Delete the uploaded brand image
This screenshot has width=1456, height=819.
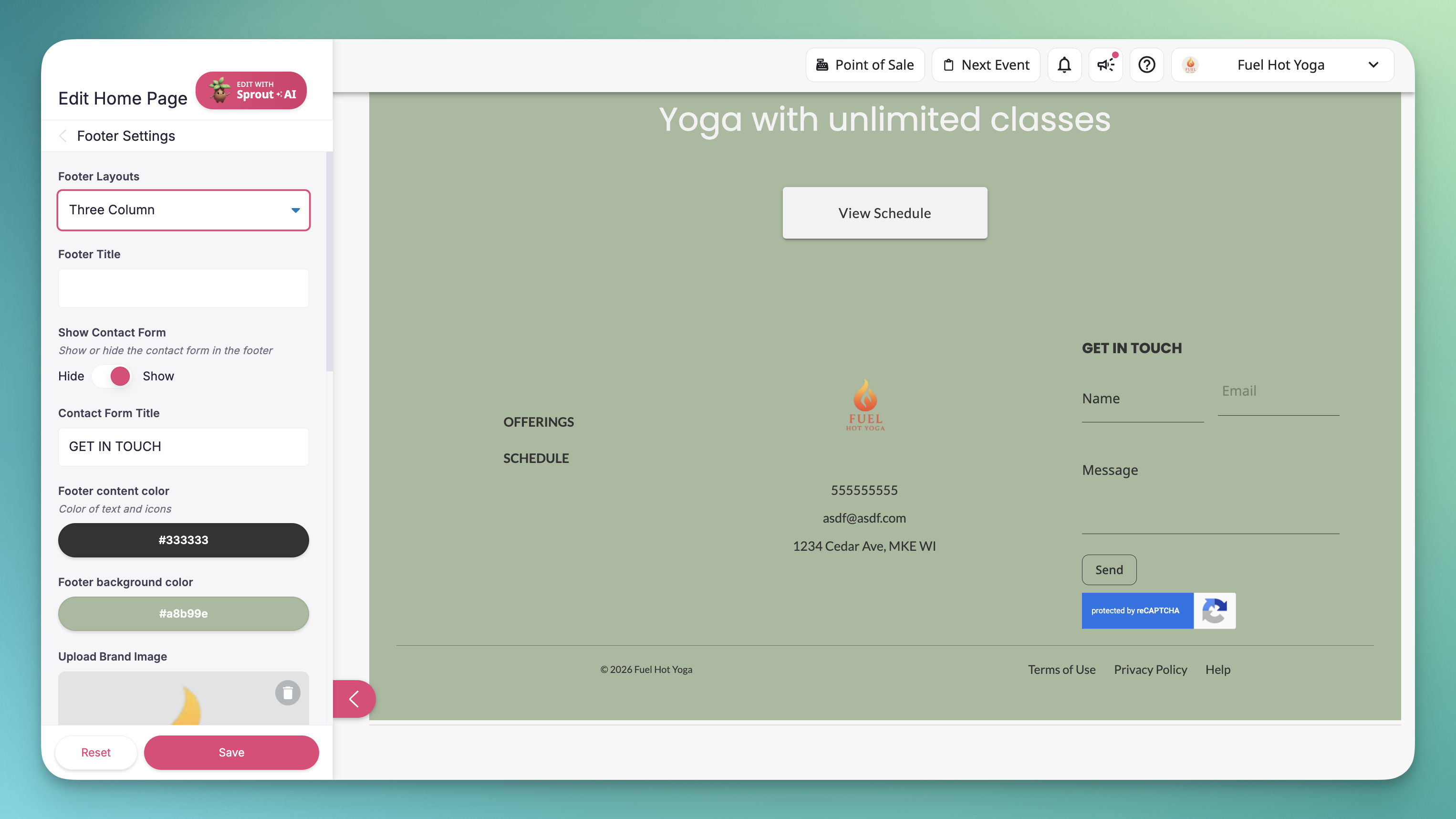(288, 693)
